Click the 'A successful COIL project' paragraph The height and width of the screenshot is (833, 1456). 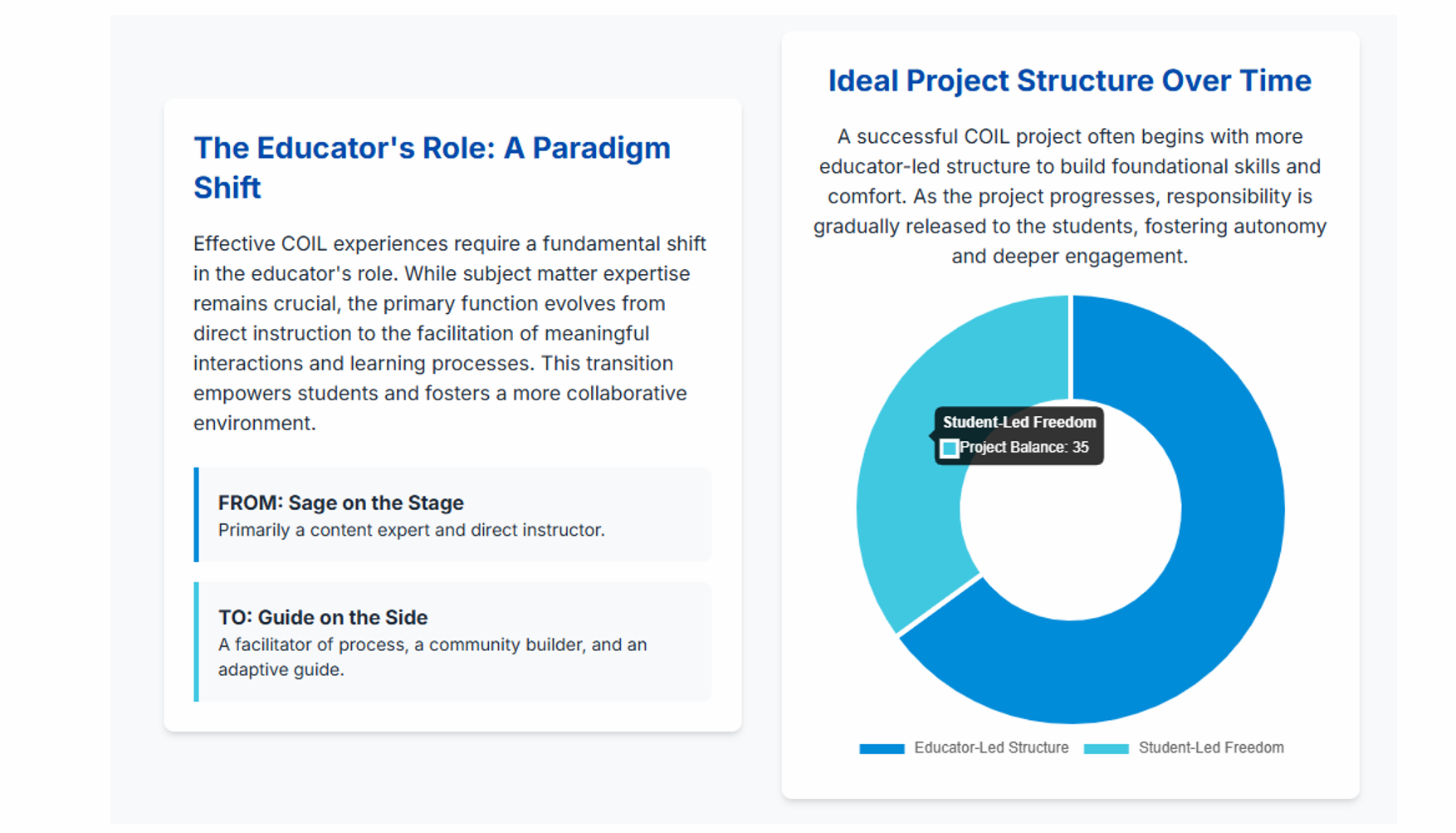pos(1069,196)
